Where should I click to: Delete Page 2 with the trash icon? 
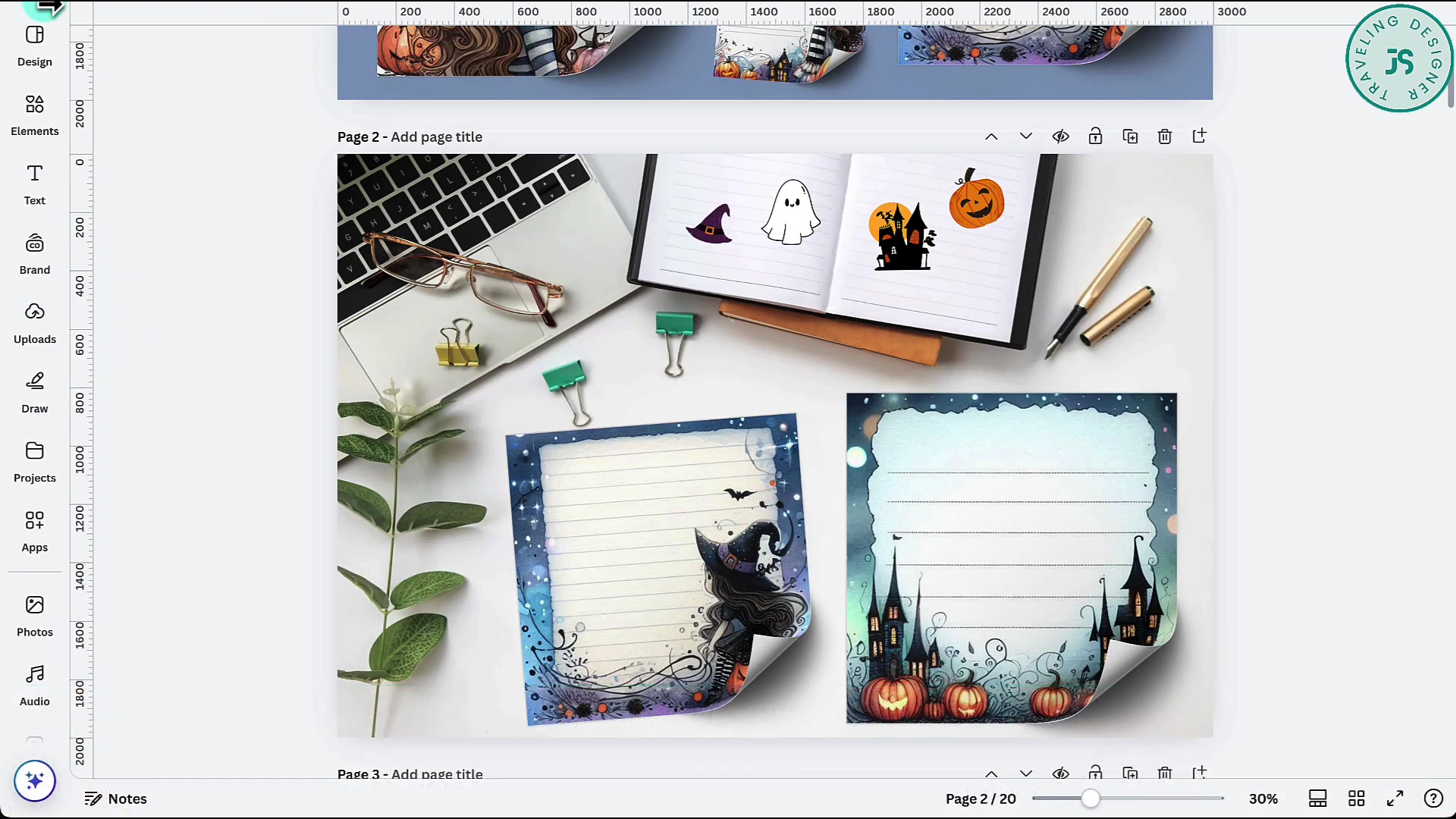(x=1165, y=136)
